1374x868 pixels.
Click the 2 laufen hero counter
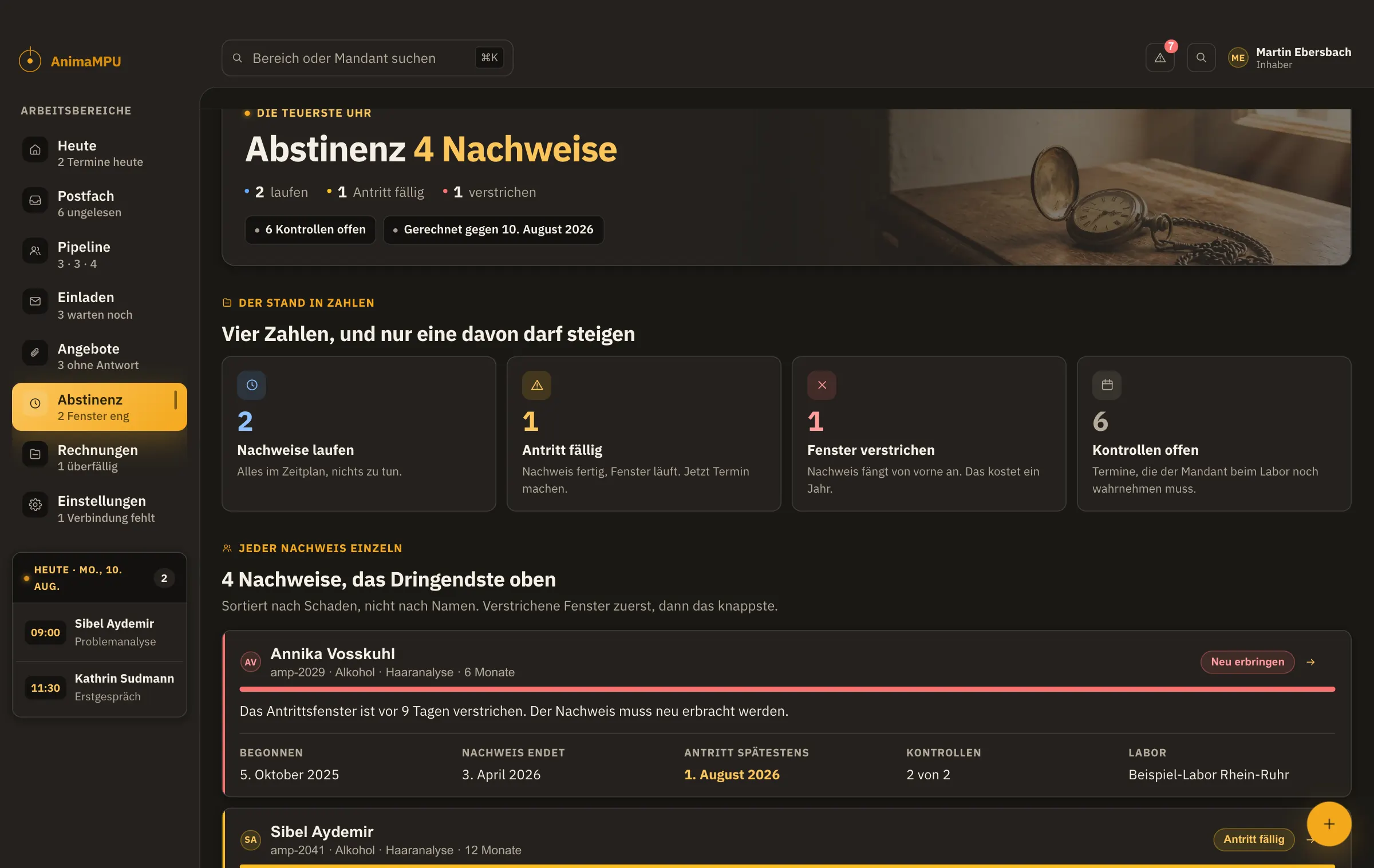277,192
